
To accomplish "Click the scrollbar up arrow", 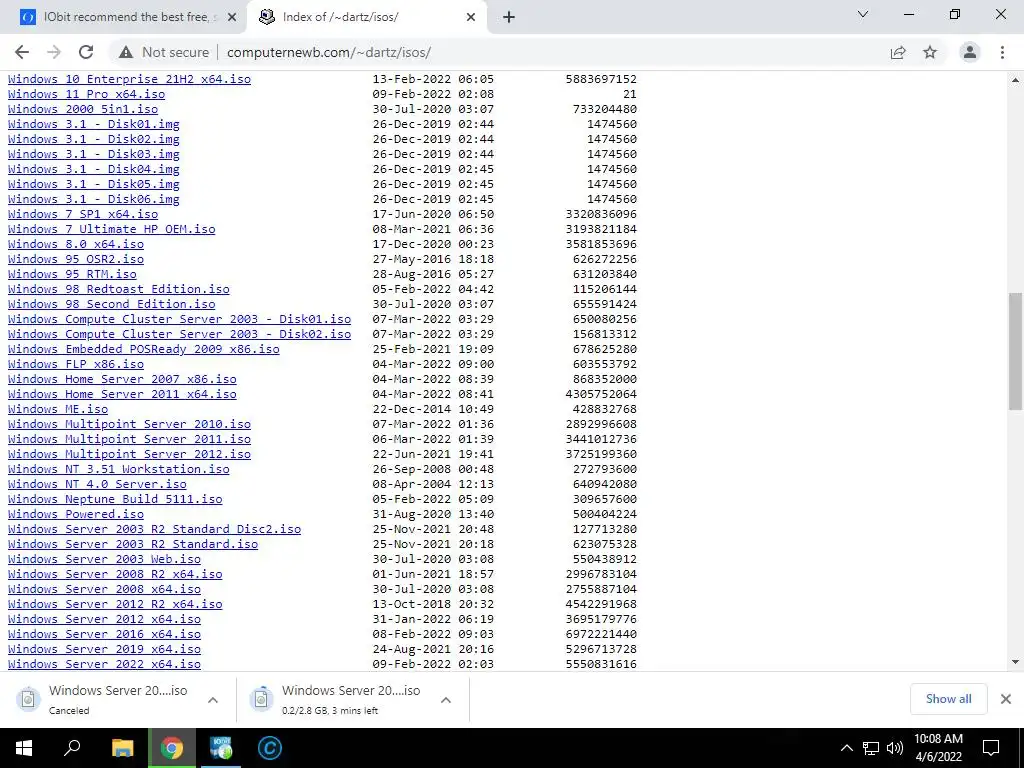I will click(1015, 80).
